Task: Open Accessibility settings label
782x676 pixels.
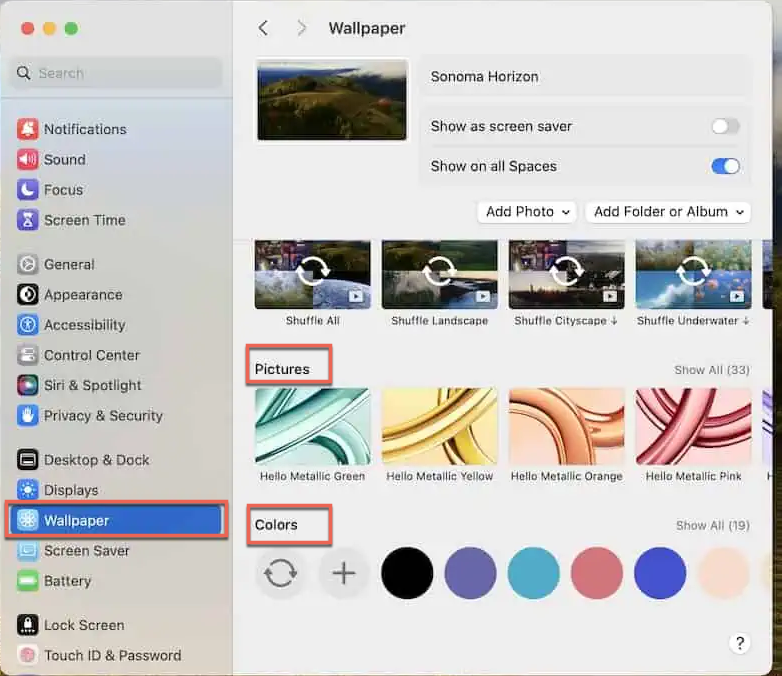Action: tap(85, 325)
